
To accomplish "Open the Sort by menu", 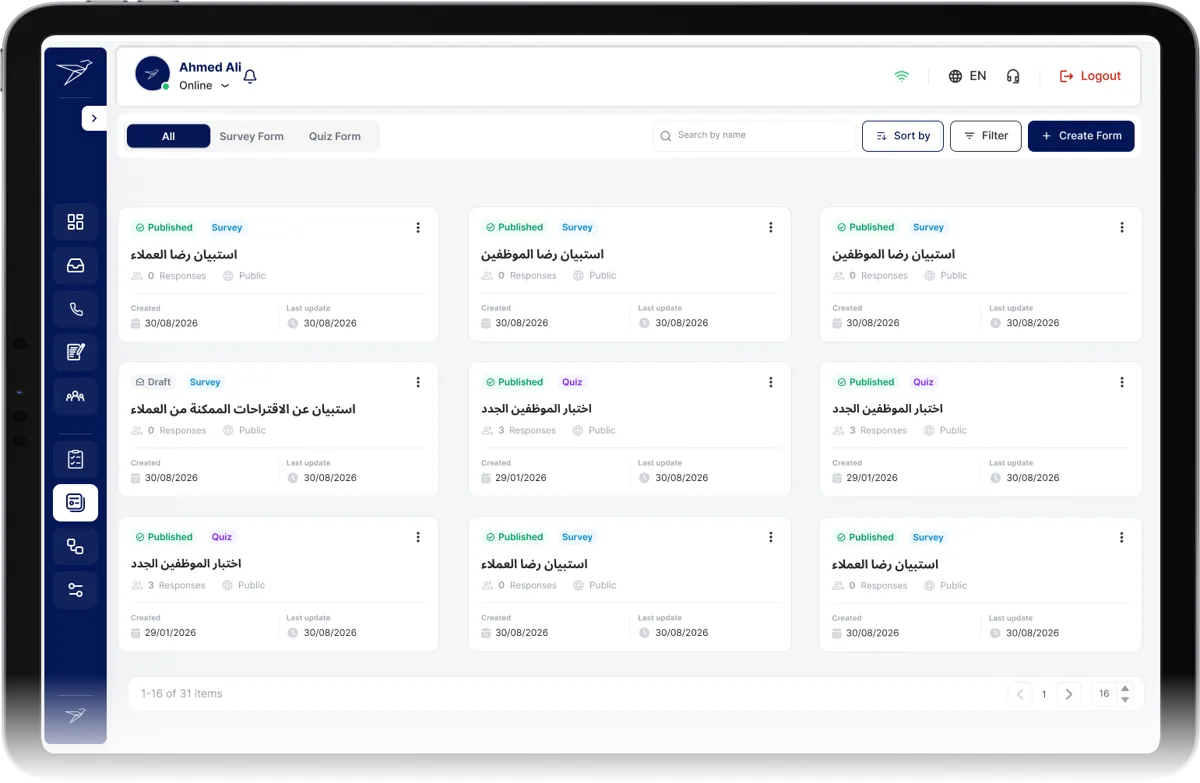I will [903, 136].
